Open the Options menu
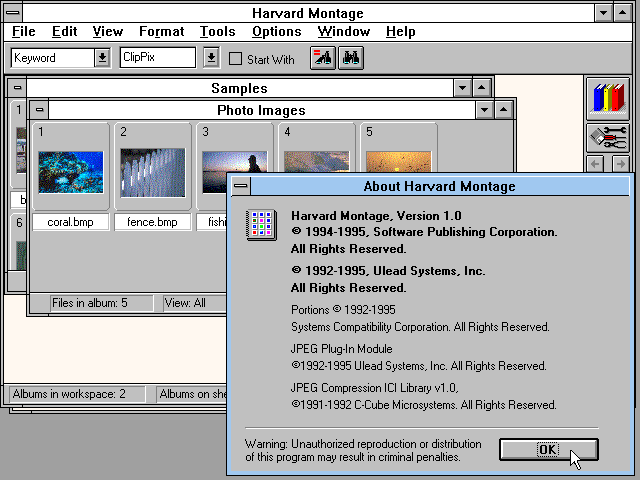The height and width of the screenshot is (480, 640). (x=276, y=32)
